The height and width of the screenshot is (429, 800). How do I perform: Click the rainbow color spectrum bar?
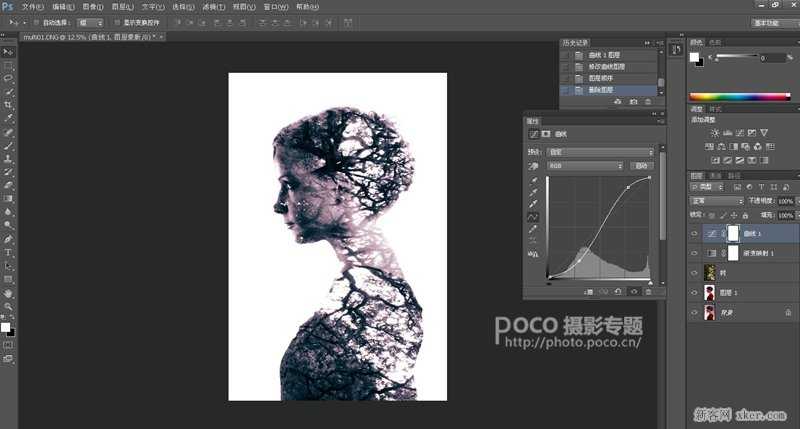(x=740, y=95)
